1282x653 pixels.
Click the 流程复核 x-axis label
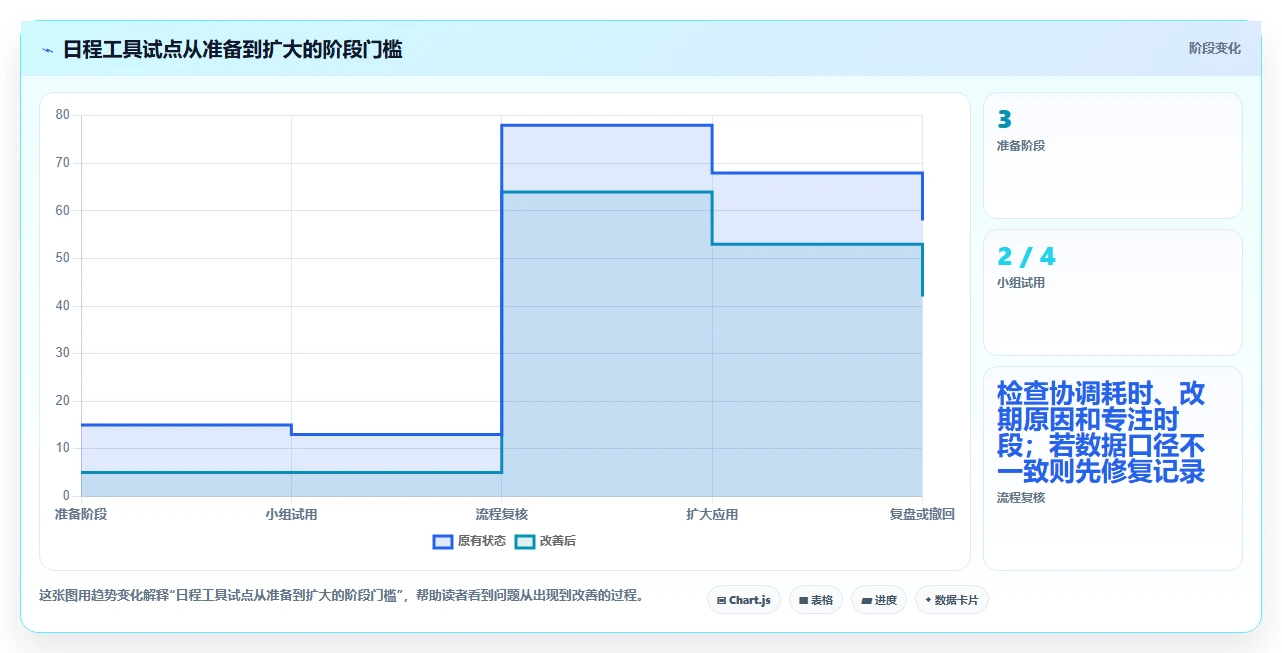click(502, 514)
